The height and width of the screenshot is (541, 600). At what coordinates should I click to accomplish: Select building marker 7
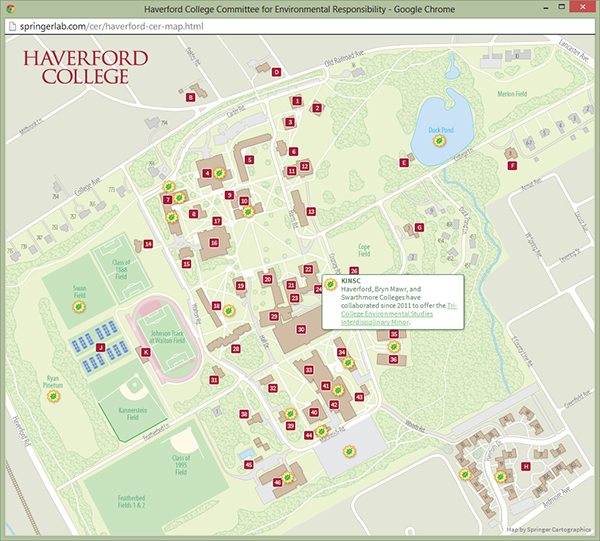[167, 200]
